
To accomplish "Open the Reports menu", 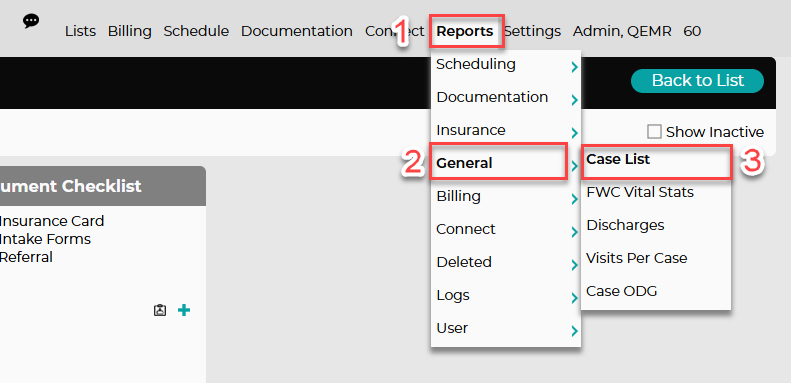I will pyautogui.click(x=465, y=31).
